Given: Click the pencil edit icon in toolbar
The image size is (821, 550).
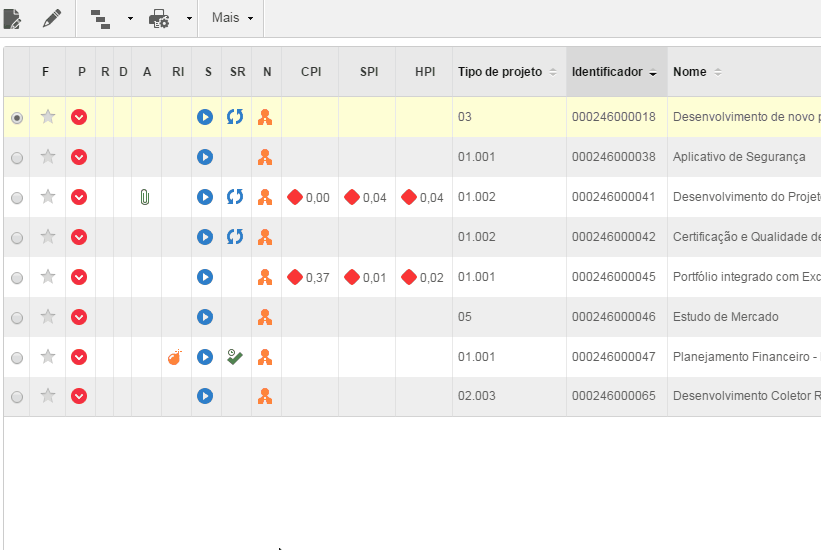Looking at the screenshot, I should (x=52, y=18).
